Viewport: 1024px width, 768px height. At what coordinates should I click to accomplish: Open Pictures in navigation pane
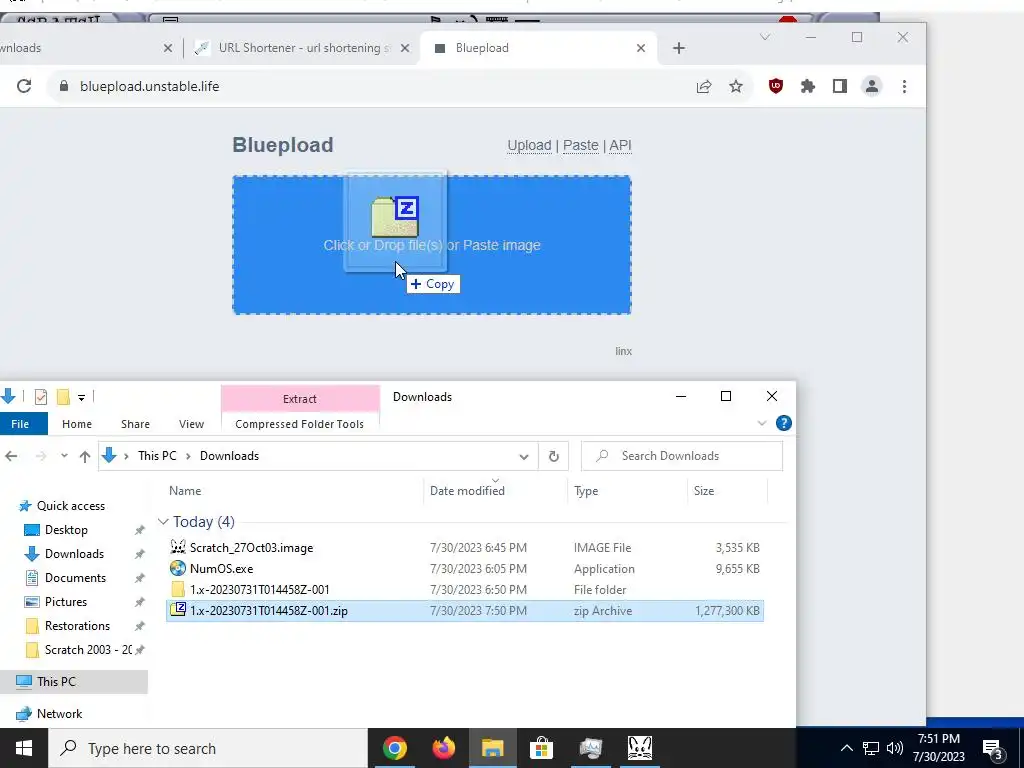(x=66, y=602)
